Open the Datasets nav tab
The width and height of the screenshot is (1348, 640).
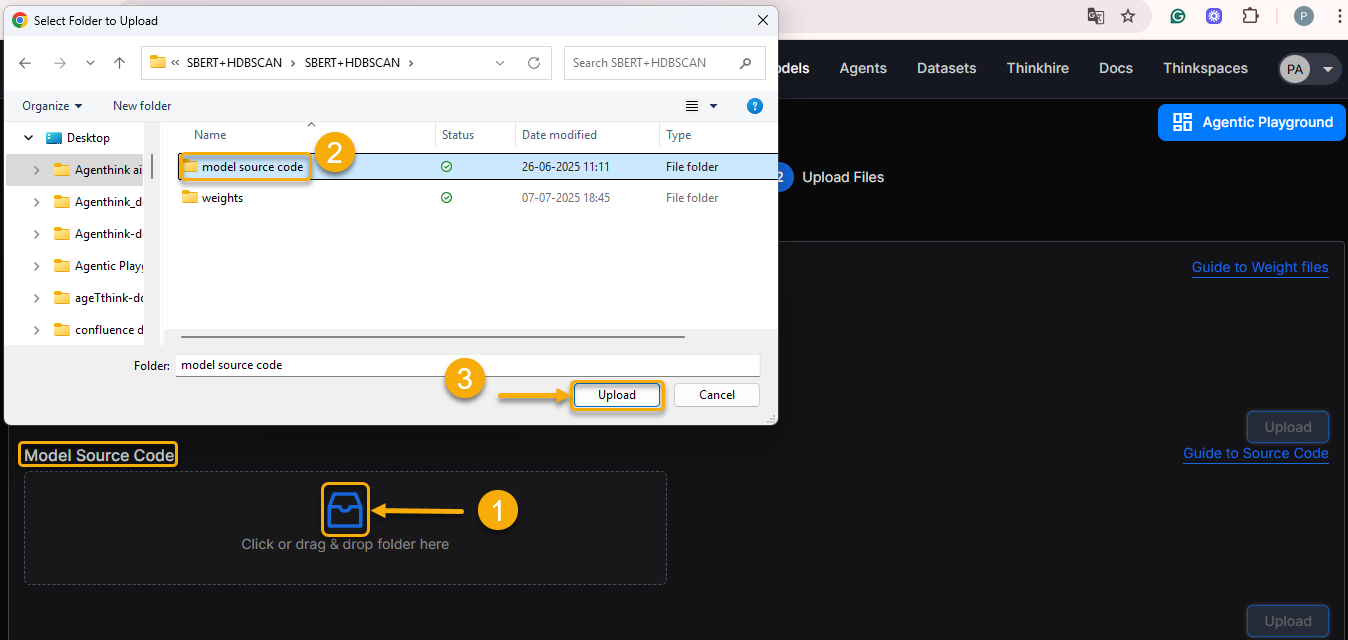(946, 68)
